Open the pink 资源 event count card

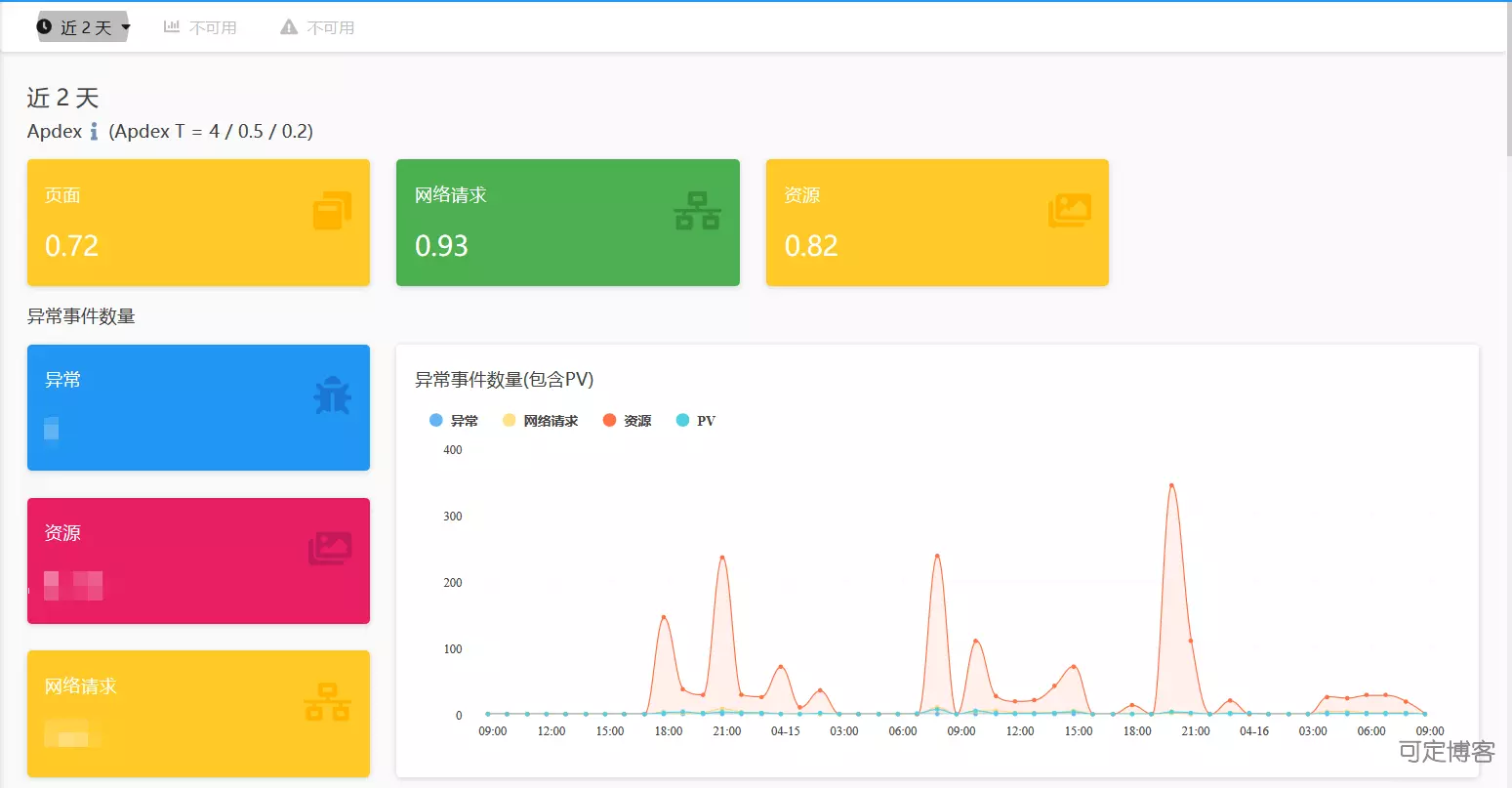coord(198,560)
